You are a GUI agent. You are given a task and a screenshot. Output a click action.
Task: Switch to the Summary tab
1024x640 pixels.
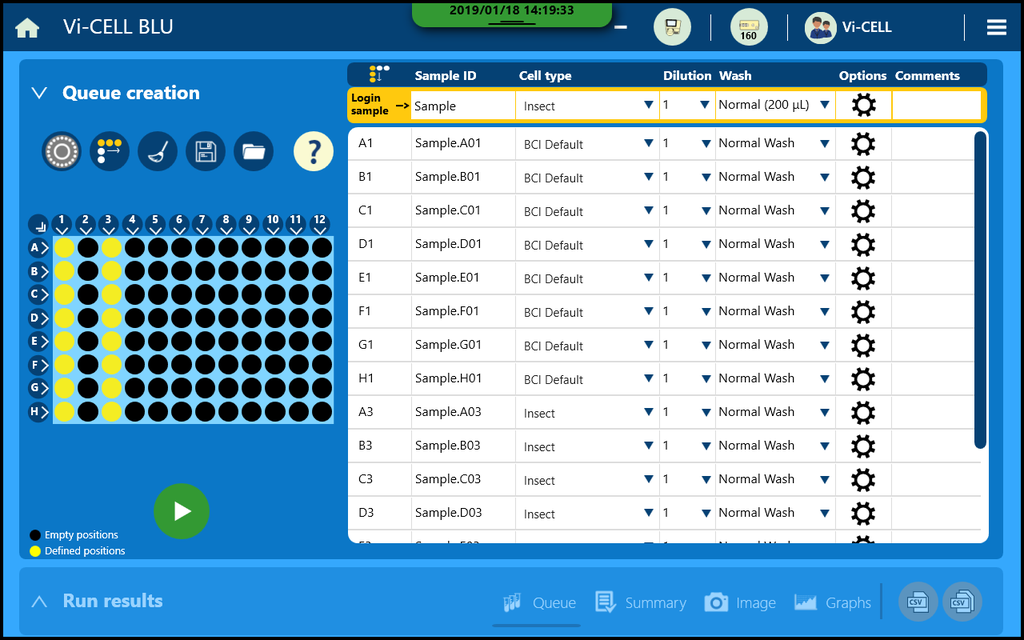coord(641,602)
